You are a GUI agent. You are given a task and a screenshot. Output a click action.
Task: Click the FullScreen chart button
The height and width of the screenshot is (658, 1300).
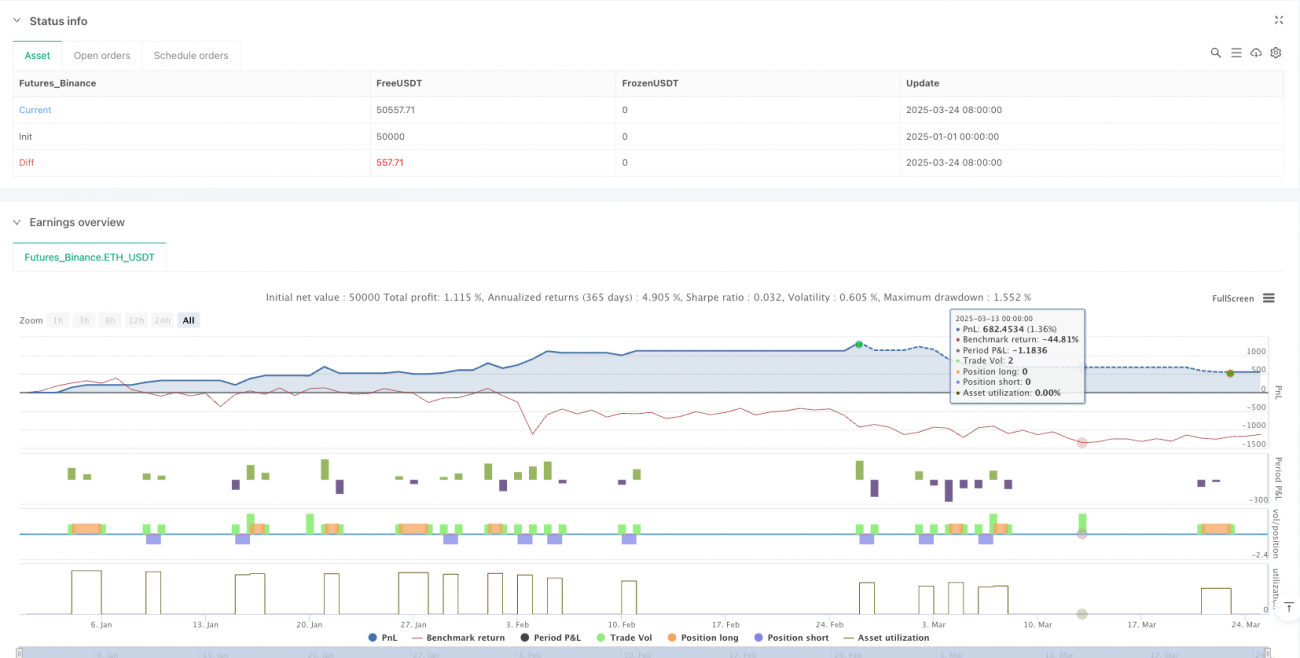(x=1230, y=298)
